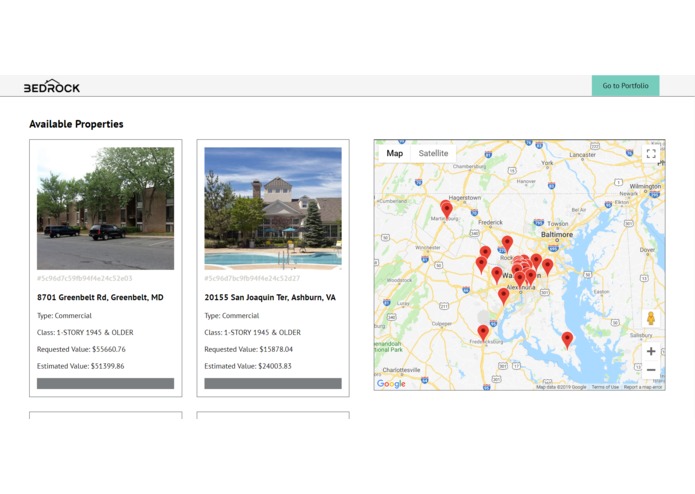Click gray bar under San Joaquin card
The height and width of the screenshot is (494, 695).
click(x=273, y=383)
